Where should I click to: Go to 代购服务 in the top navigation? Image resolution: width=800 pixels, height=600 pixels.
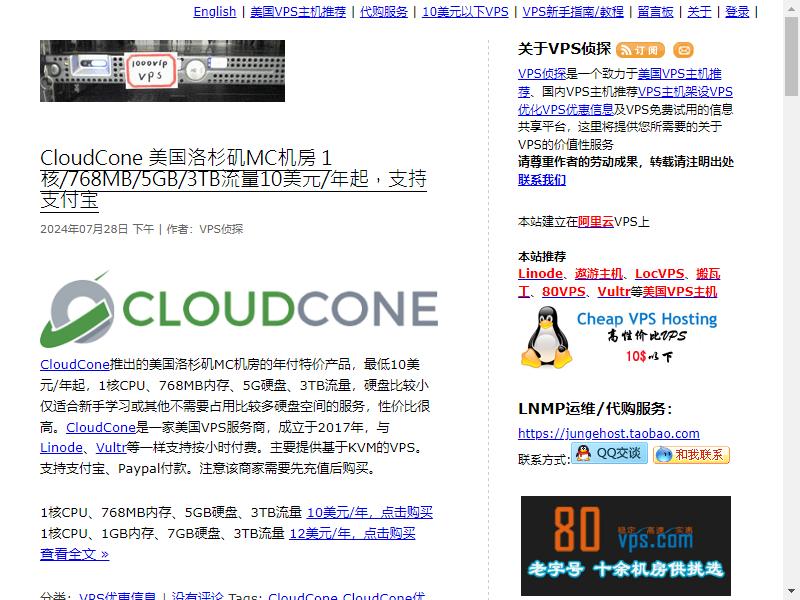pyautogui.click(x=384, y=11)
